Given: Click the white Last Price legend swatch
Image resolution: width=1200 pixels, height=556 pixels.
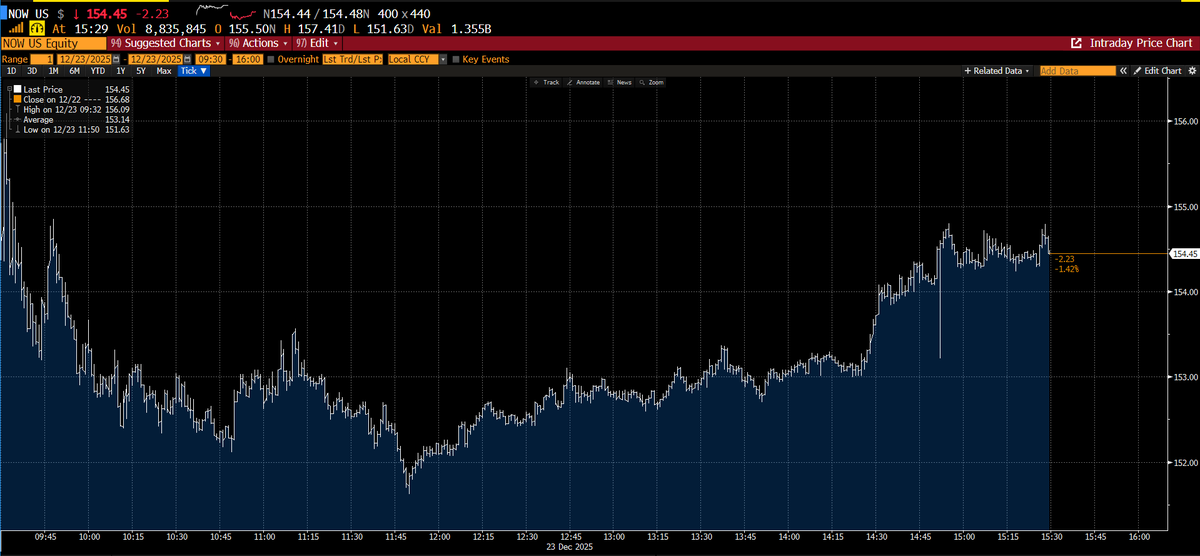Looking at the screenshot, I should tap(17, 89).
